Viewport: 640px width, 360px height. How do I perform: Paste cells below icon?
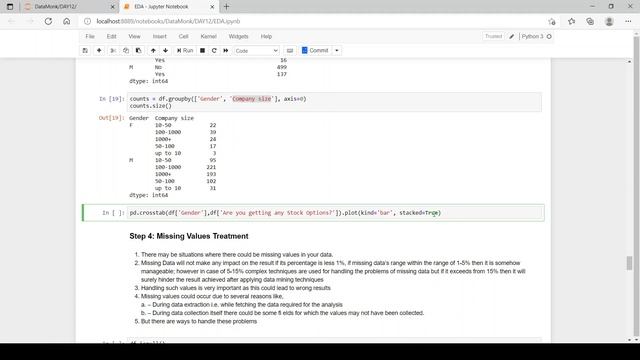pyautogui.click(x=138, y=51)
